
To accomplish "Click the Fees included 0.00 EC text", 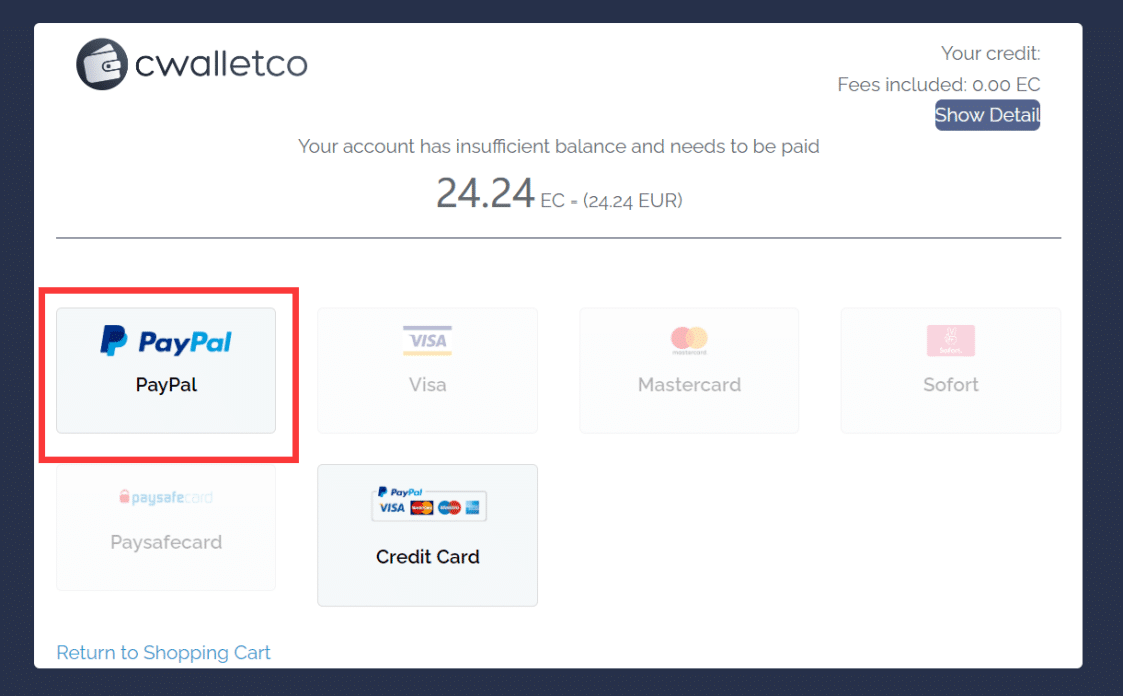I will (938, 85).
